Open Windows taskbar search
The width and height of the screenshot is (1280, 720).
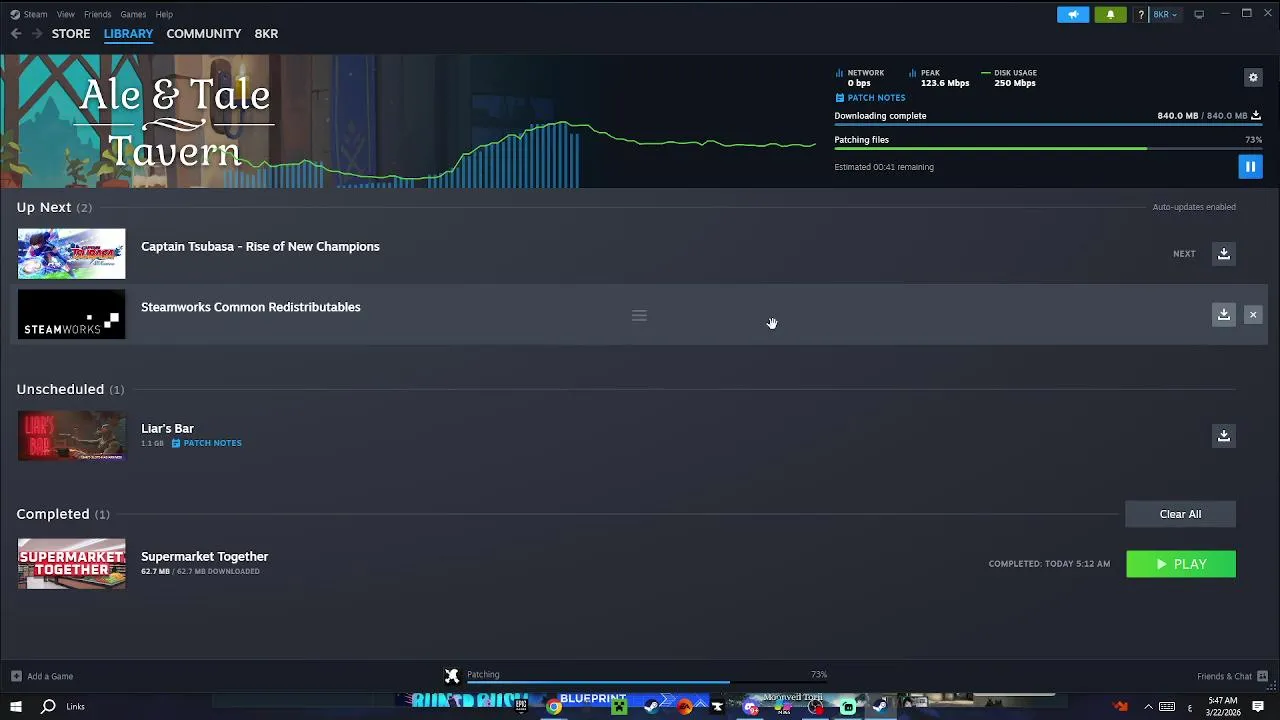pos(48,707)
